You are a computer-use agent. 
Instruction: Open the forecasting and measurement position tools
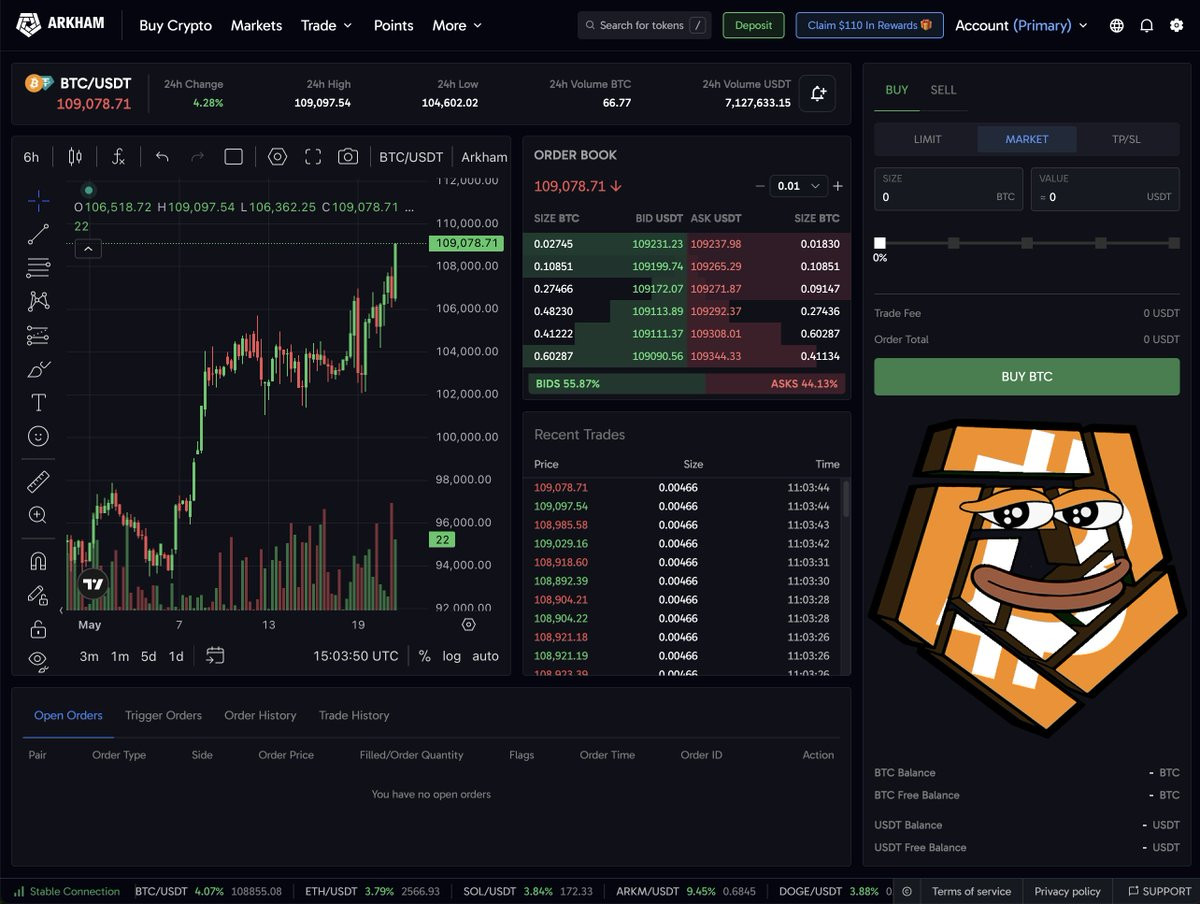38,335
